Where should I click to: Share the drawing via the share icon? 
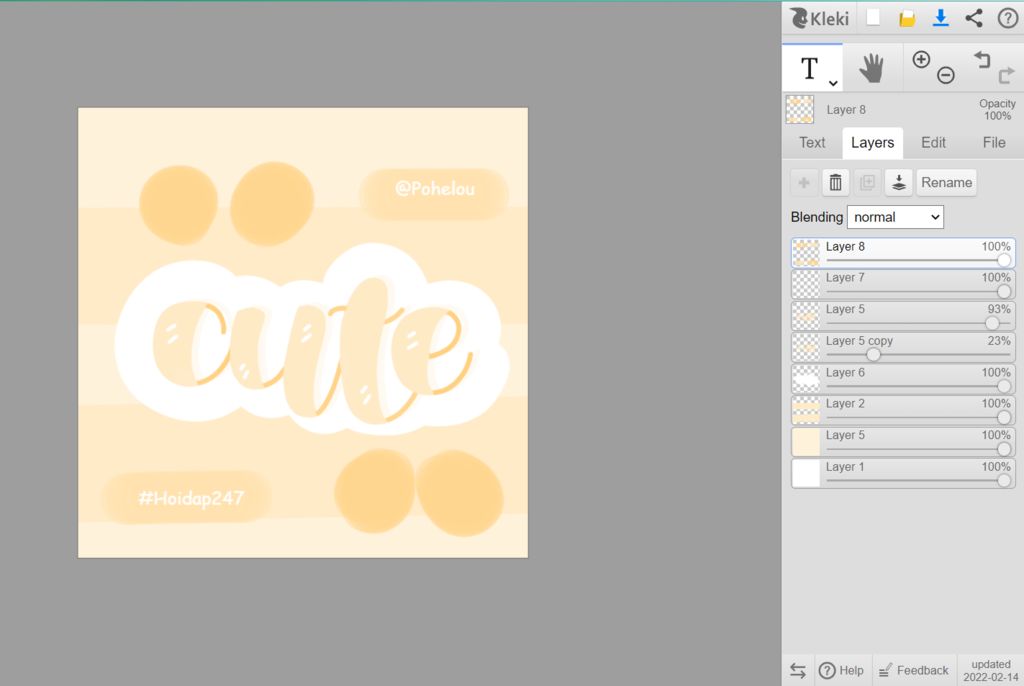tap(974, 18)
